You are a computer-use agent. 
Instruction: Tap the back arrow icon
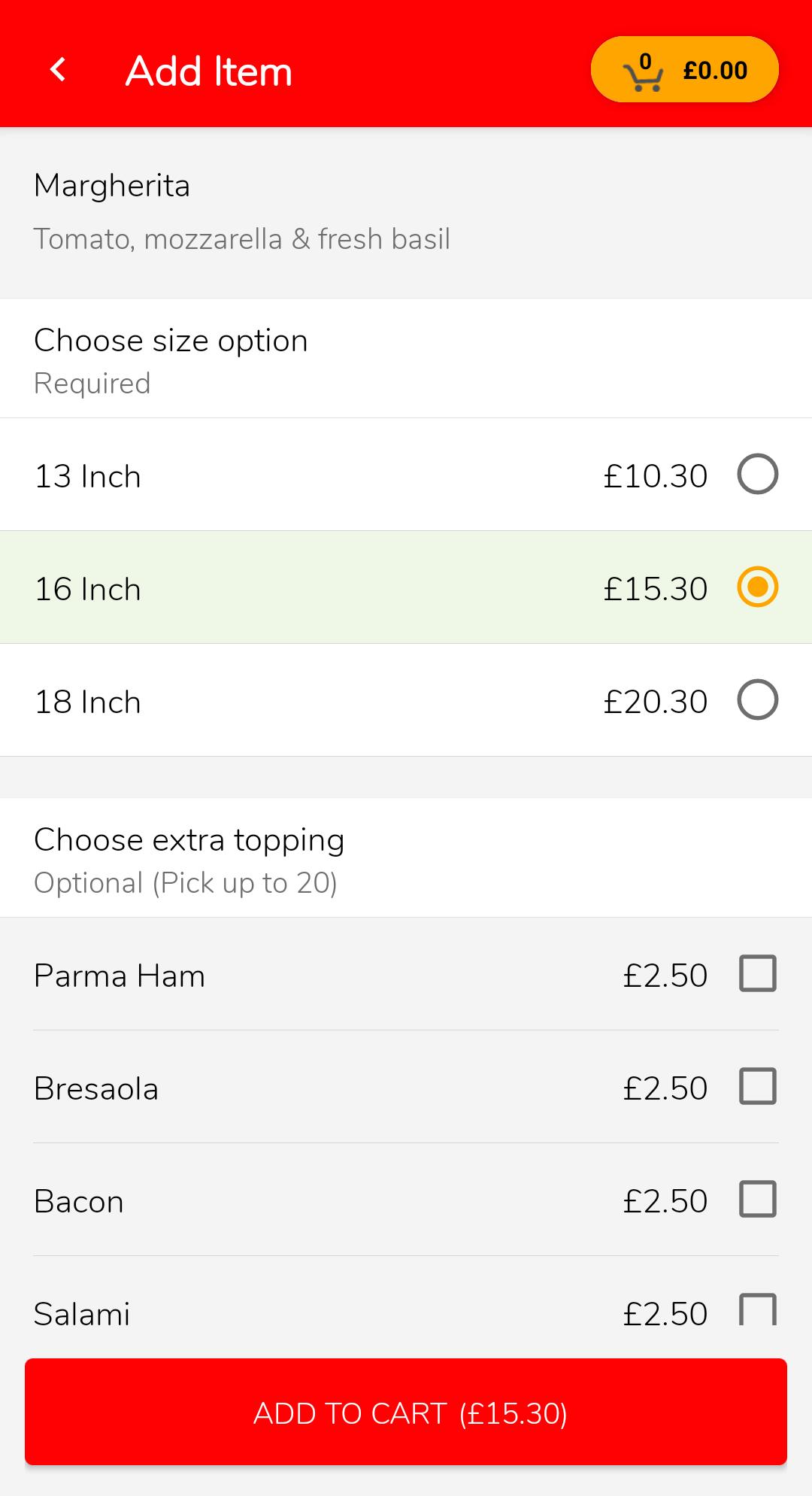point(58,70)
